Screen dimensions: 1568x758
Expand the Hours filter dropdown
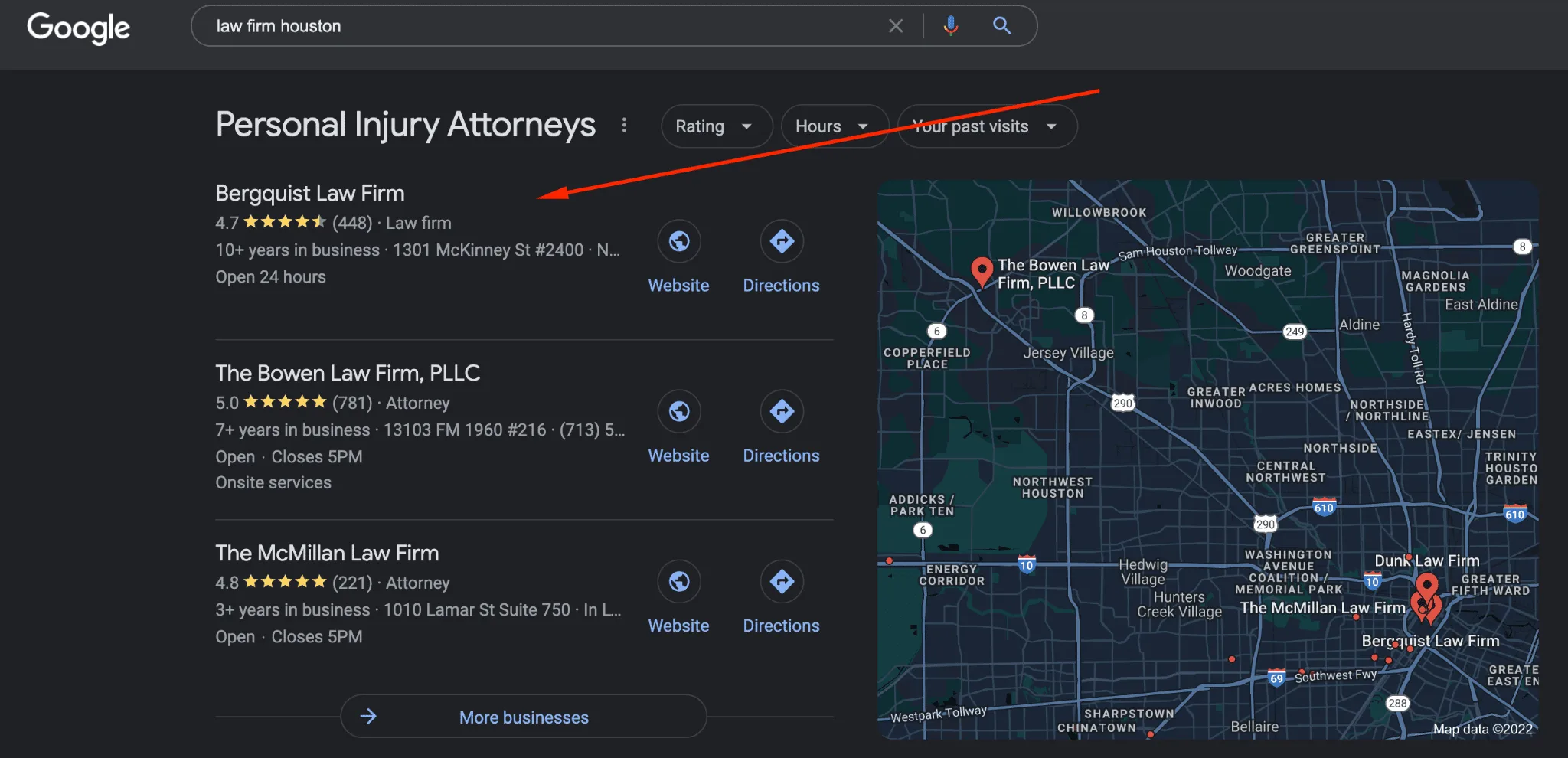835,126
